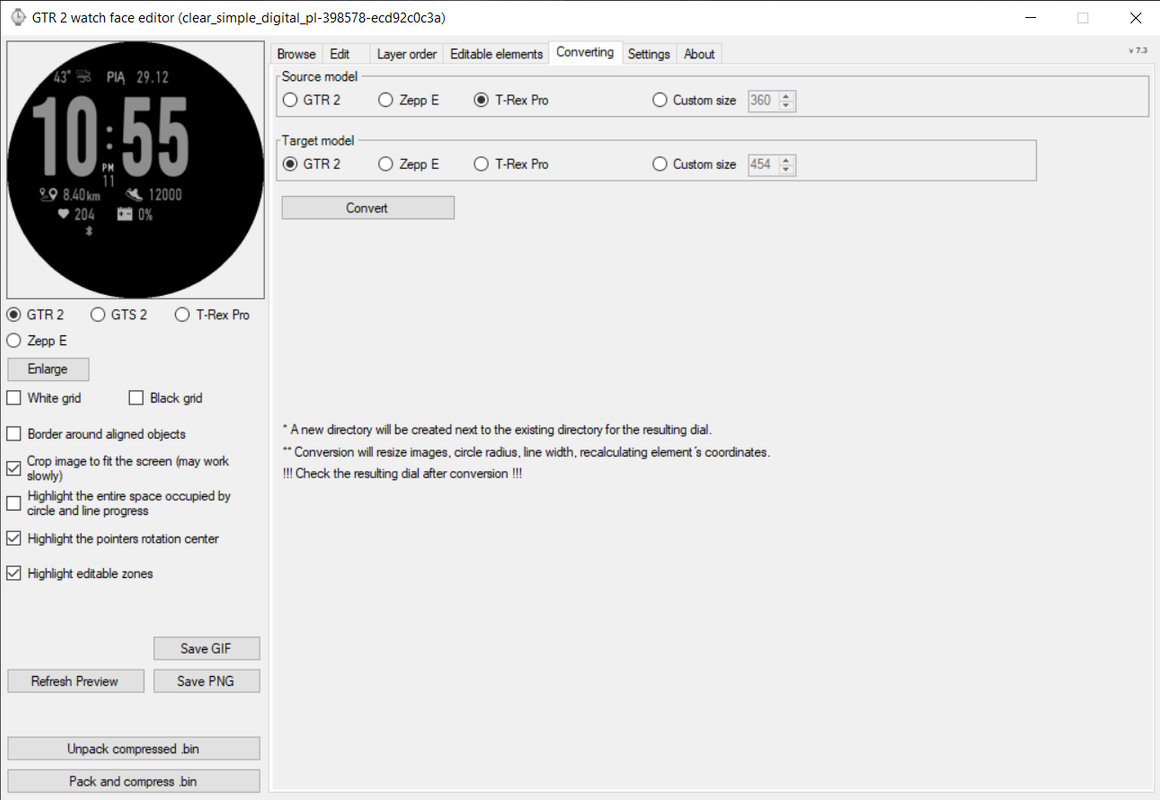Screen dimensions: 1160x800
Task: Click the Refresh Preview button
Action: [75, 681]
